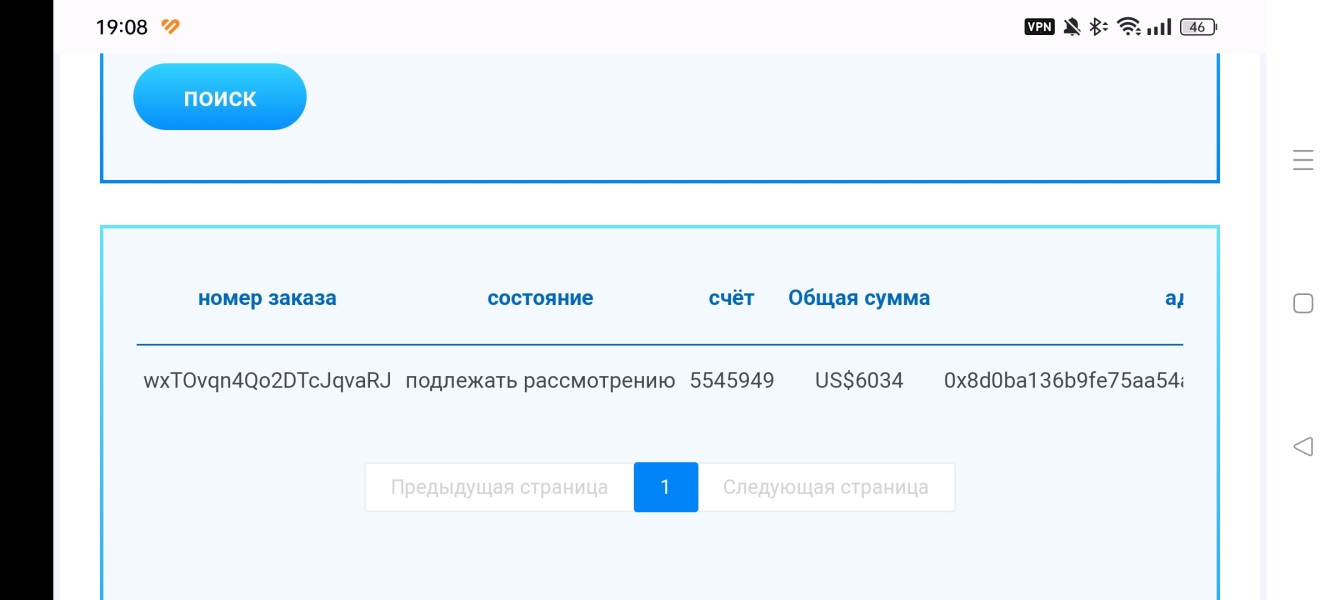Open the Android recent apps menu icon
Screen dimensions: 1340x600
click(x=1303, y=160)
